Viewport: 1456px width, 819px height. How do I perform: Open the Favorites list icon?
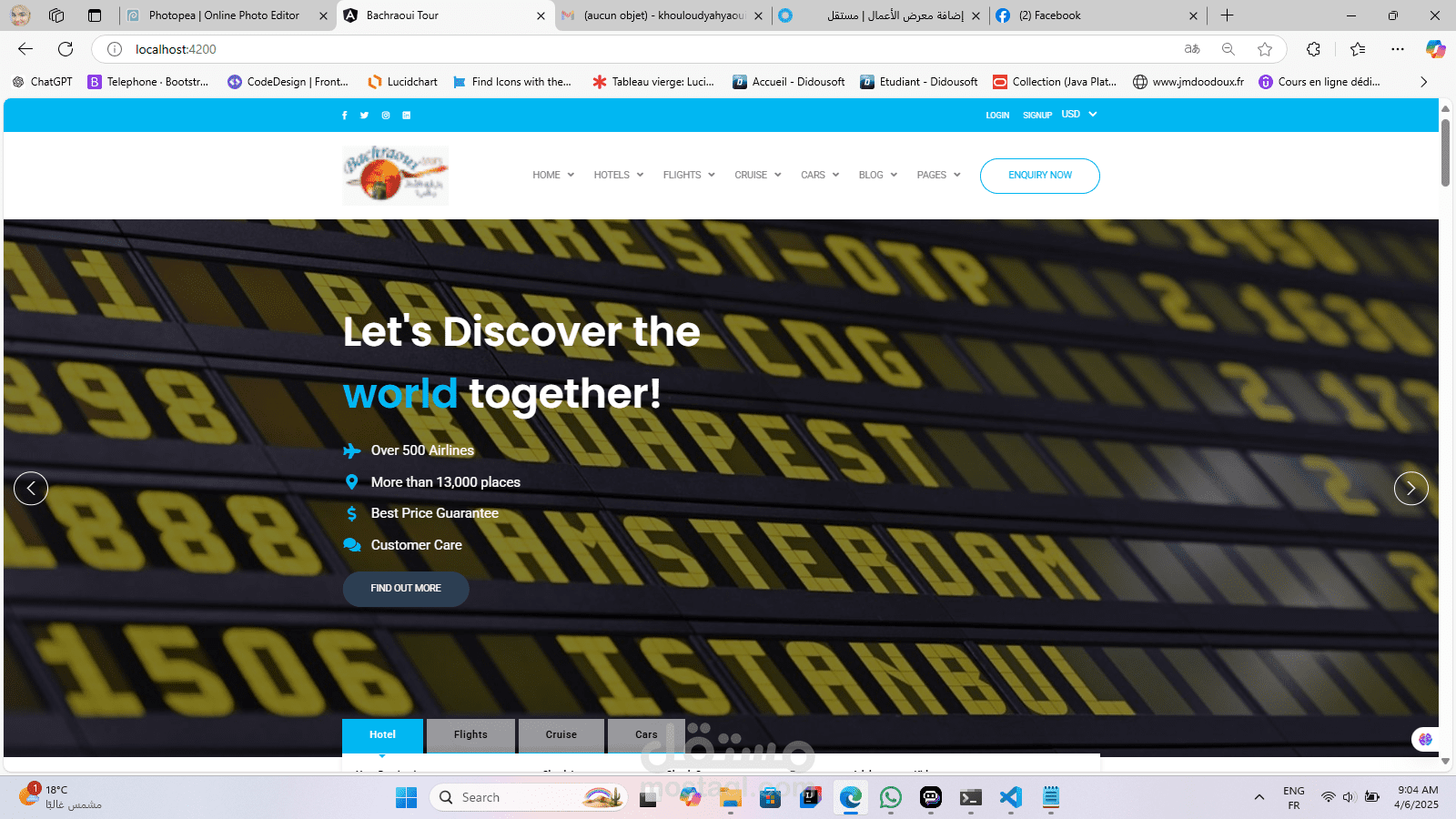1358,49
